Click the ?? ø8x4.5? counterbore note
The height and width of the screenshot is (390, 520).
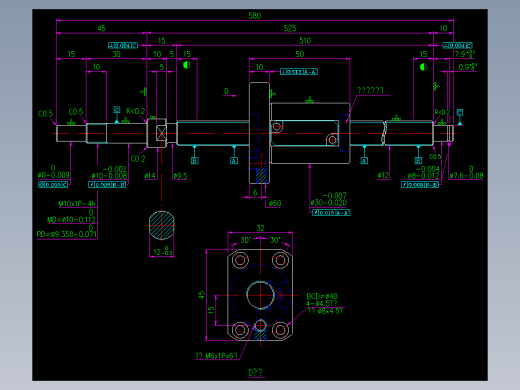(x=325, y=311)
